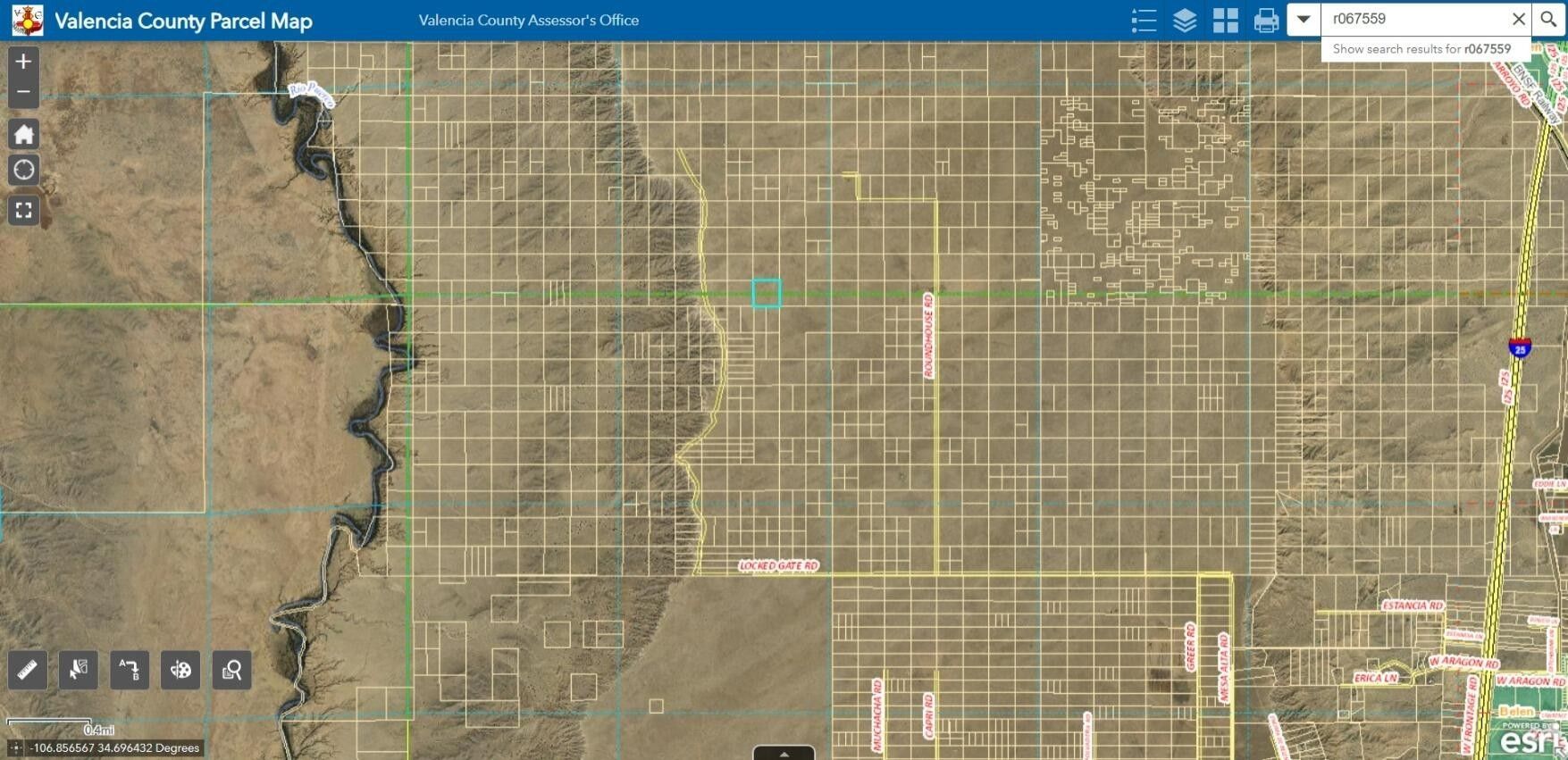Open the Print widget
Viewport: 1568px width, 760px height.
point(1266,20)
